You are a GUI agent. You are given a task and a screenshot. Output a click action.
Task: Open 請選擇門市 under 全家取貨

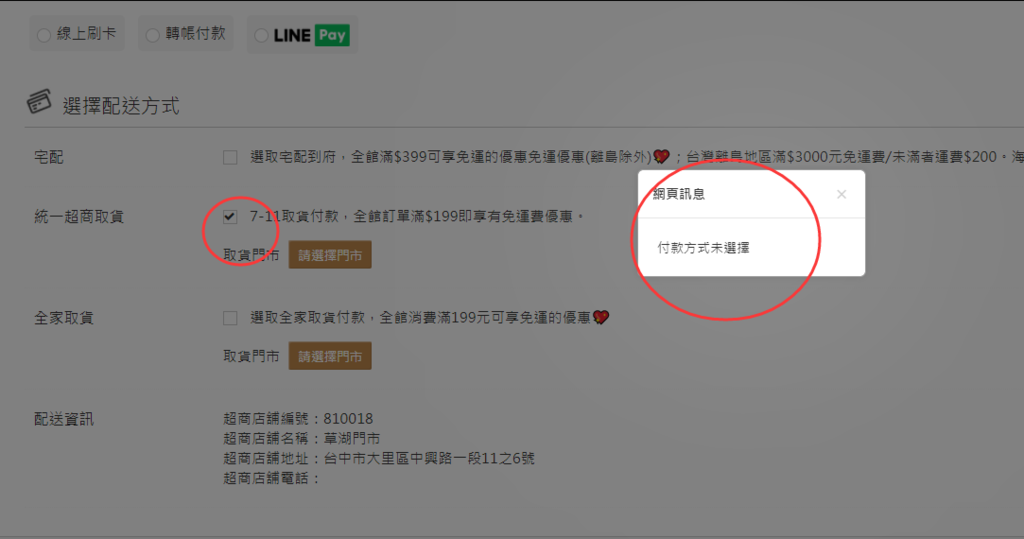pyautogui.click(x=330, y=356)
